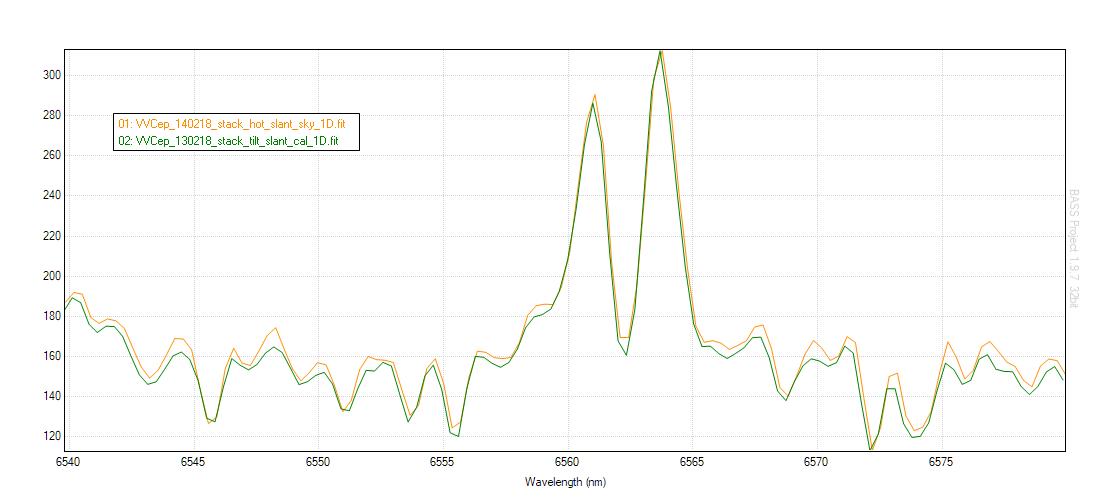Click the 260 y-axis tick label
The image size is (1100, 500).
tap(51, 155)
